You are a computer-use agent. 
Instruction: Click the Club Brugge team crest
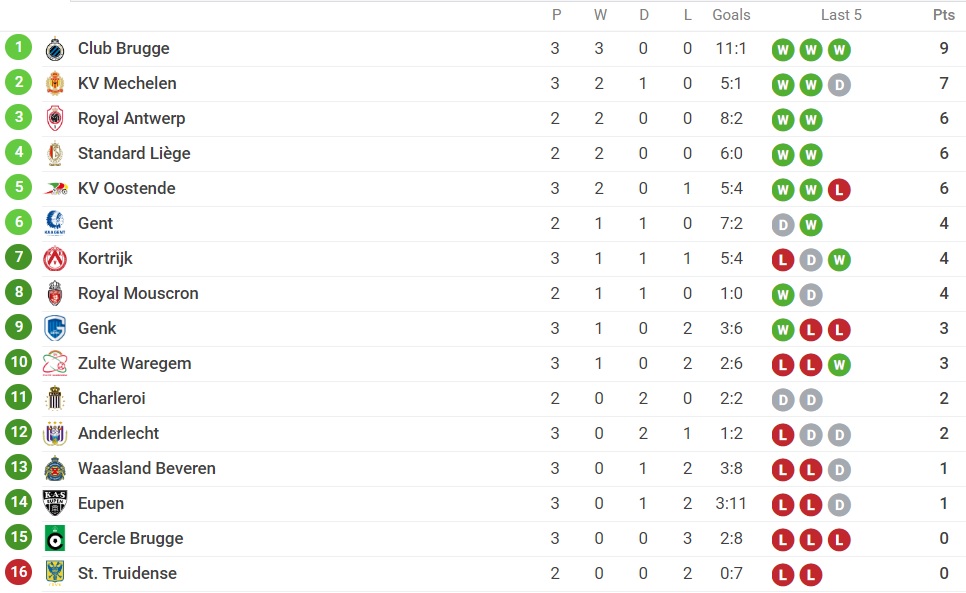(55, 49)
